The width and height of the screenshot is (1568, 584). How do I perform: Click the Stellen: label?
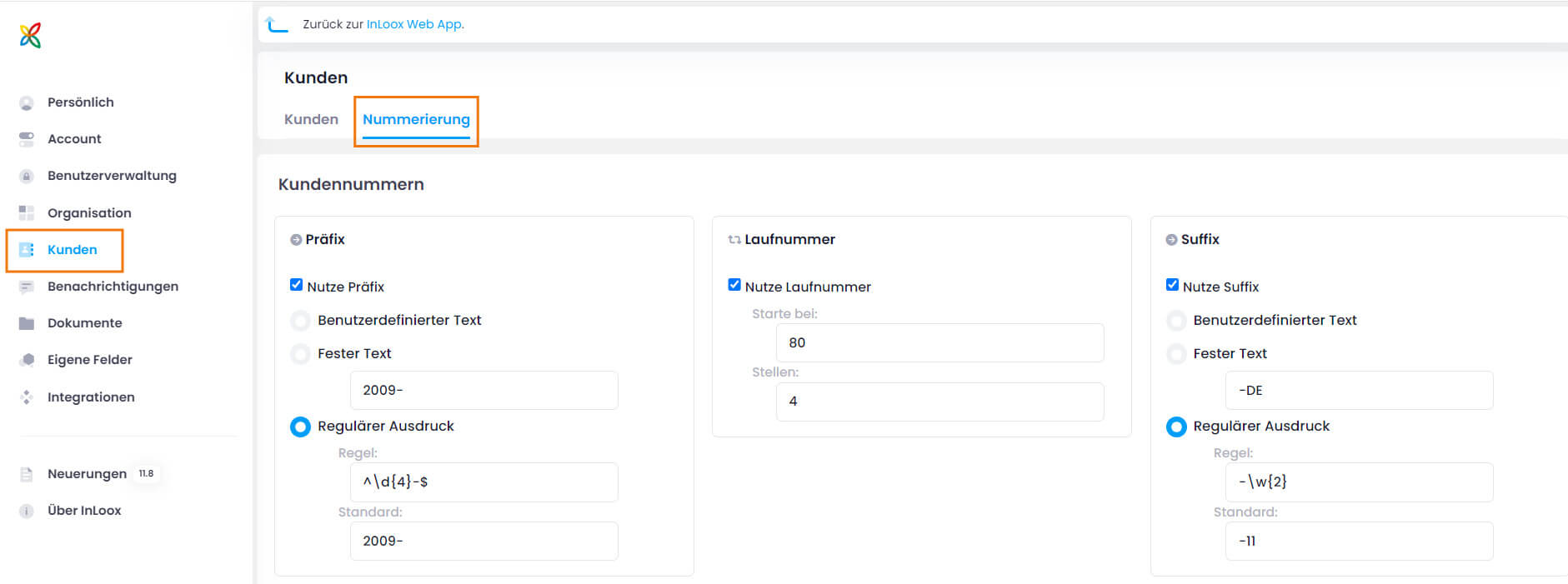tap(775, 372)
